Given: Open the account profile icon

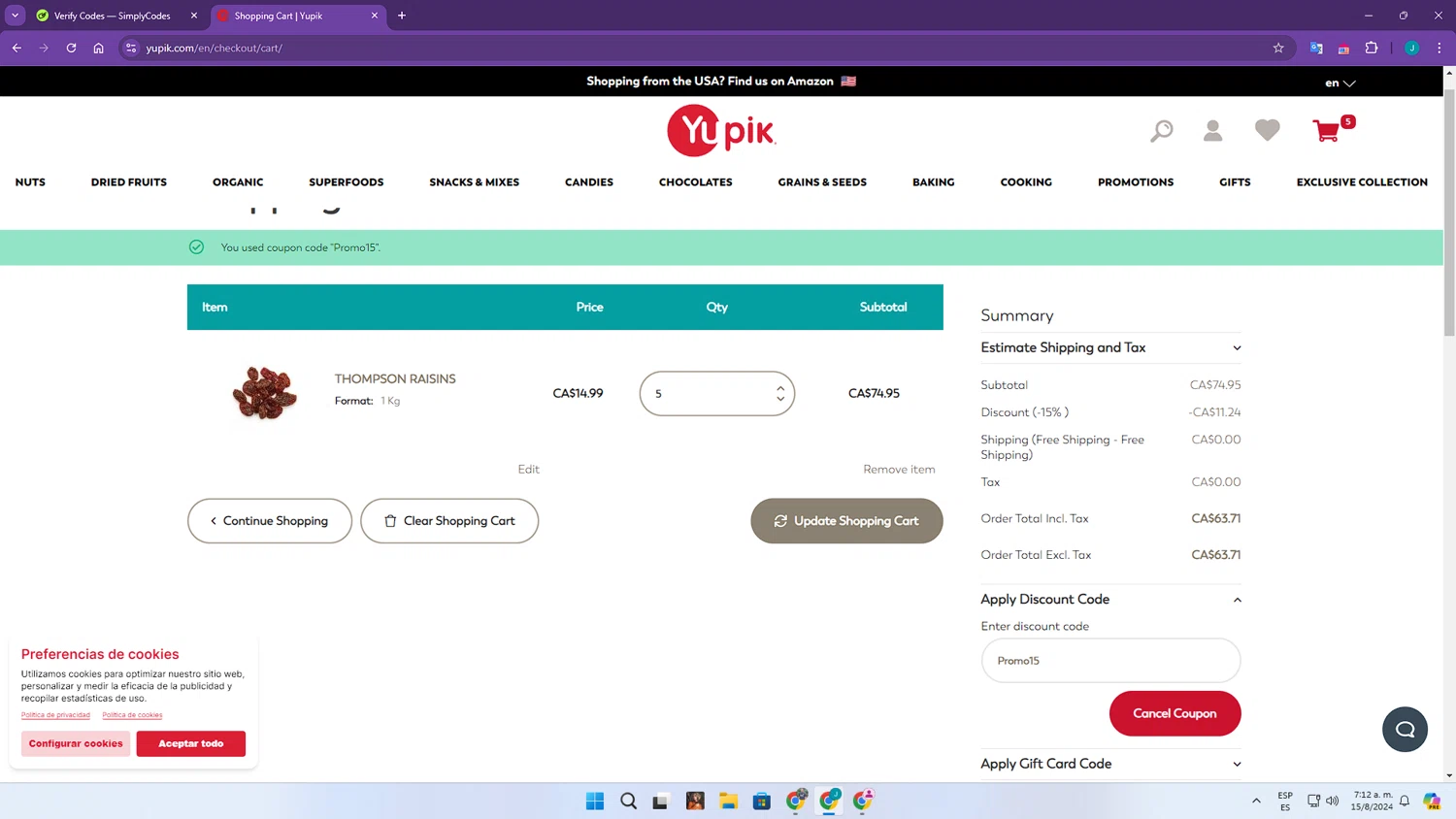Looking at the screenshot, I should tap(1212, 130).
